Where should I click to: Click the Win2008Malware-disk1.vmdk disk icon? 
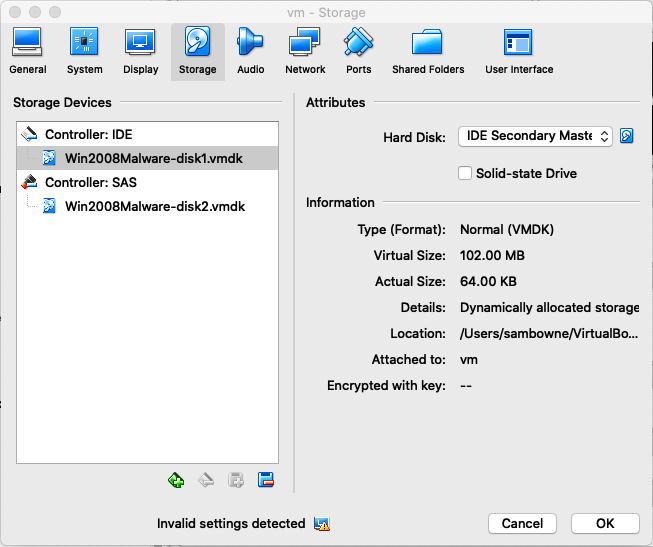tap(49, 158)
